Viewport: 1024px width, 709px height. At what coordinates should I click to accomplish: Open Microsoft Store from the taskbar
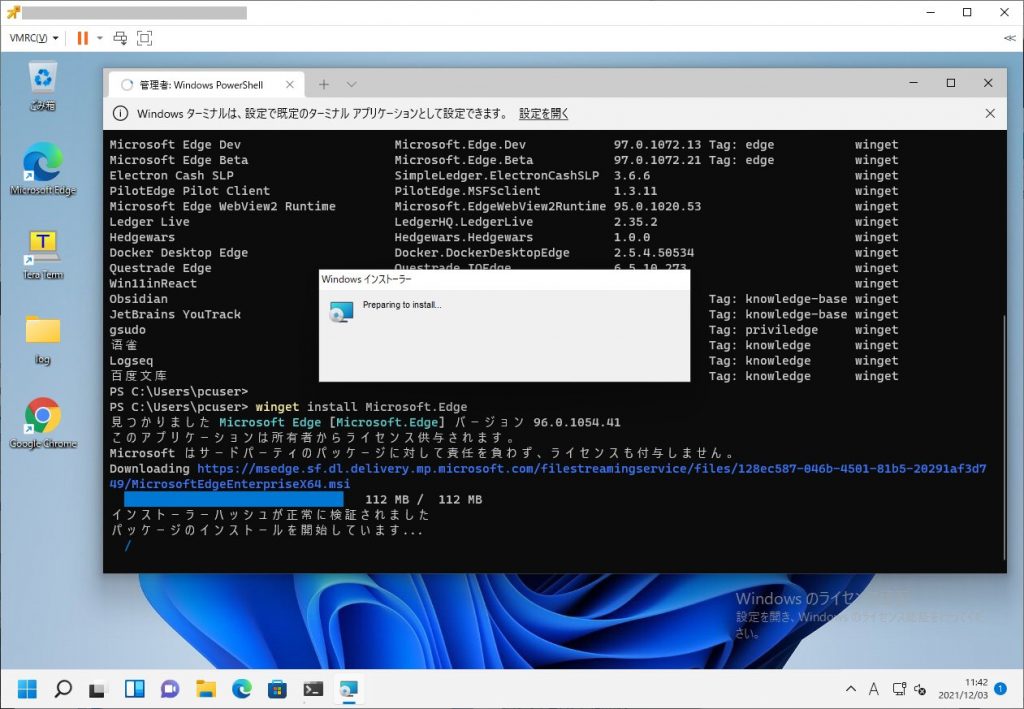[x=277, y=689]
